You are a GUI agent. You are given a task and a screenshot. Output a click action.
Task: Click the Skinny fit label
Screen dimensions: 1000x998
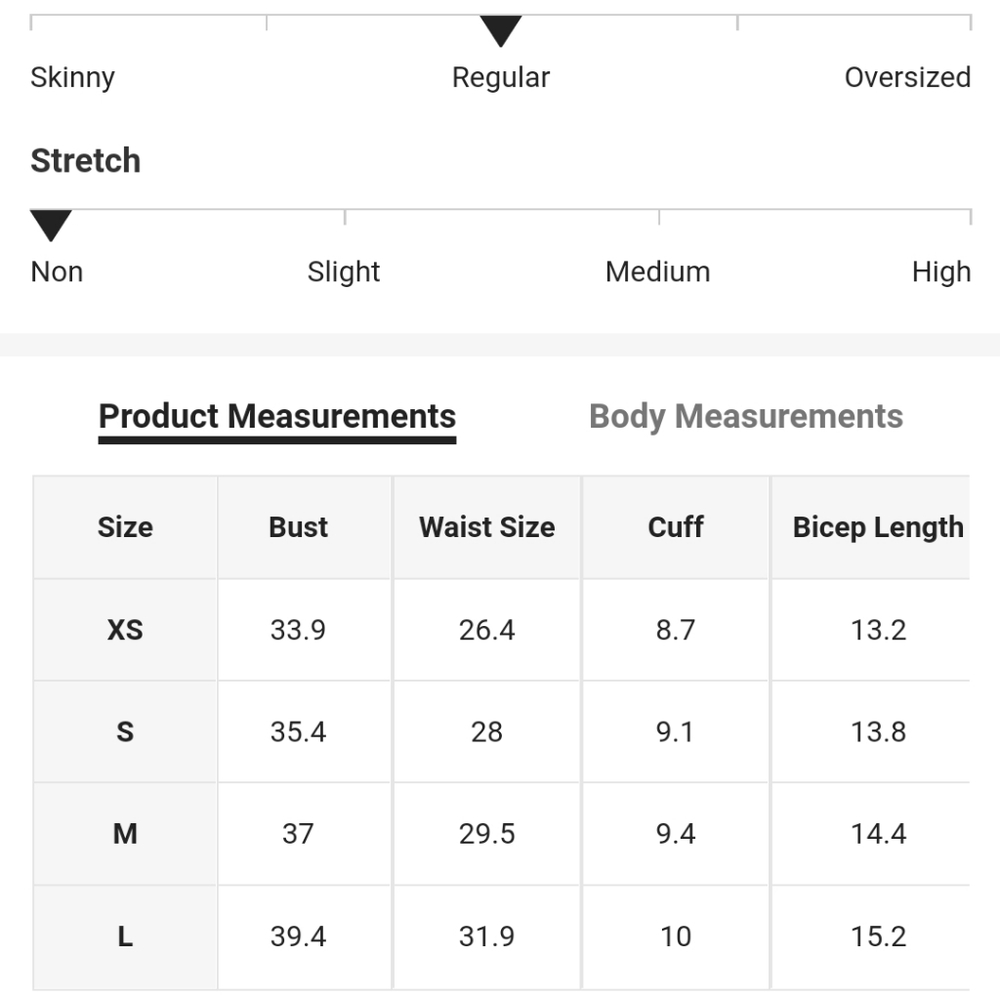click(73, 78)
